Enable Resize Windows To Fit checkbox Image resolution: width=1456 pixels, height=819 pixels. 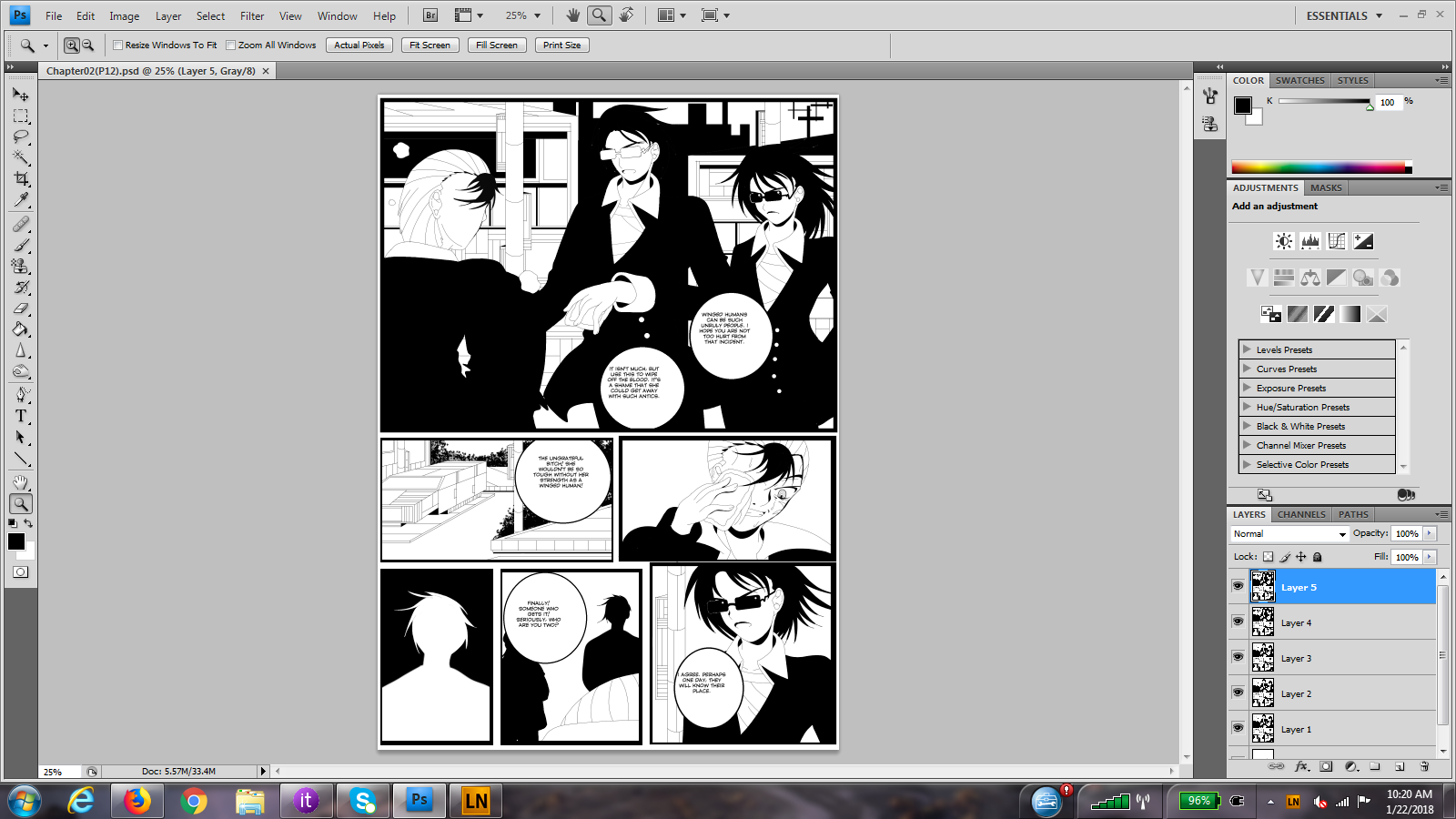118,45
